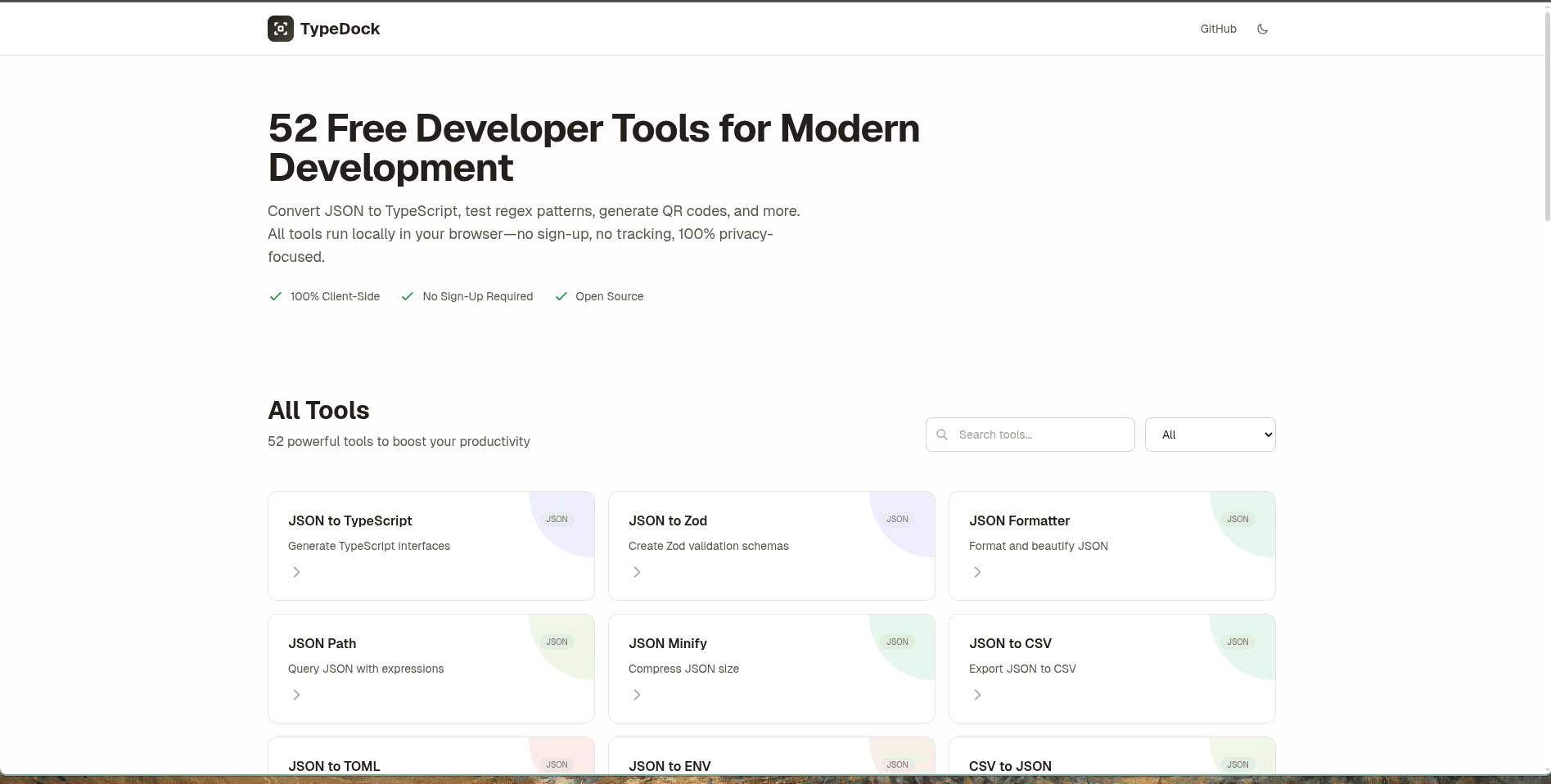
Task: Open the JSON to TOML tool
Action: tap(431, 757)
